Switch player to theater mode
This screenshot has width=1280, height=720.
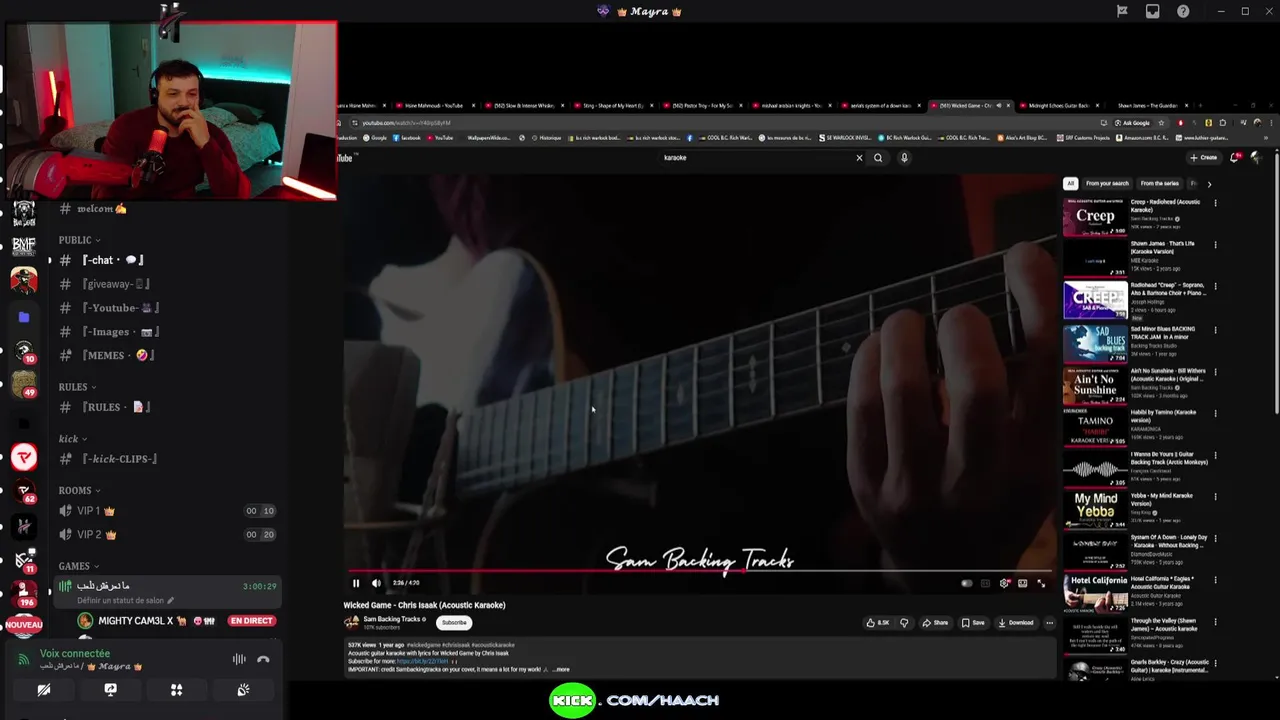point(1022,583)
